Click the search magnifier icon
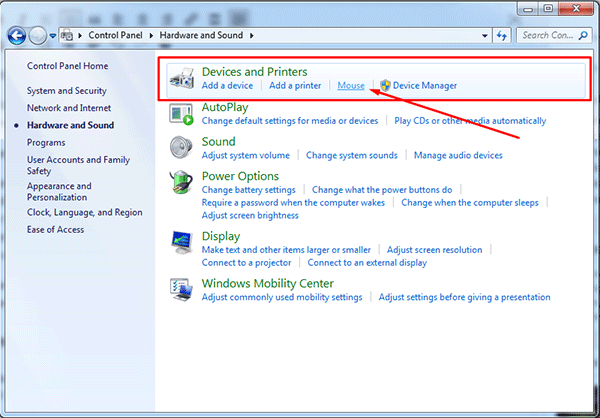Image resolution: width=600 pixels, height=418 pixels. coord(583,36)
